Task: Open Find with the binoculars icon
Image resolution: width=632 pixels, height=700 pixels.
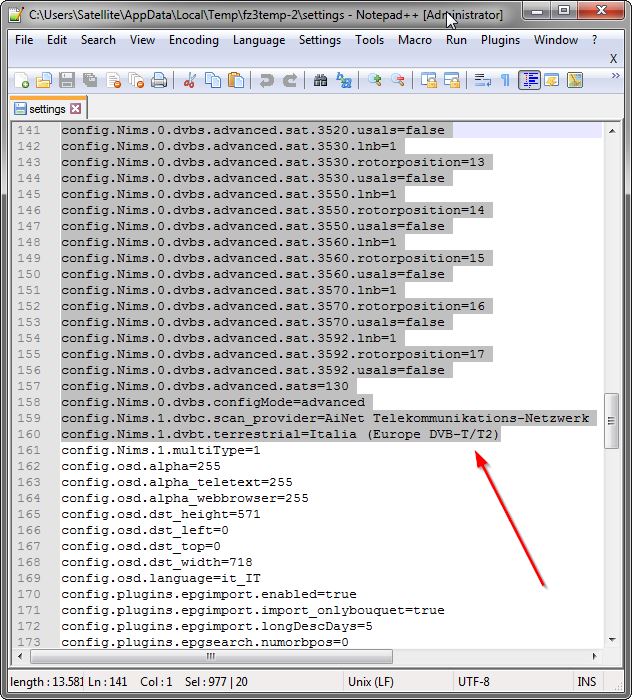Action: click(x=320, y=80)
